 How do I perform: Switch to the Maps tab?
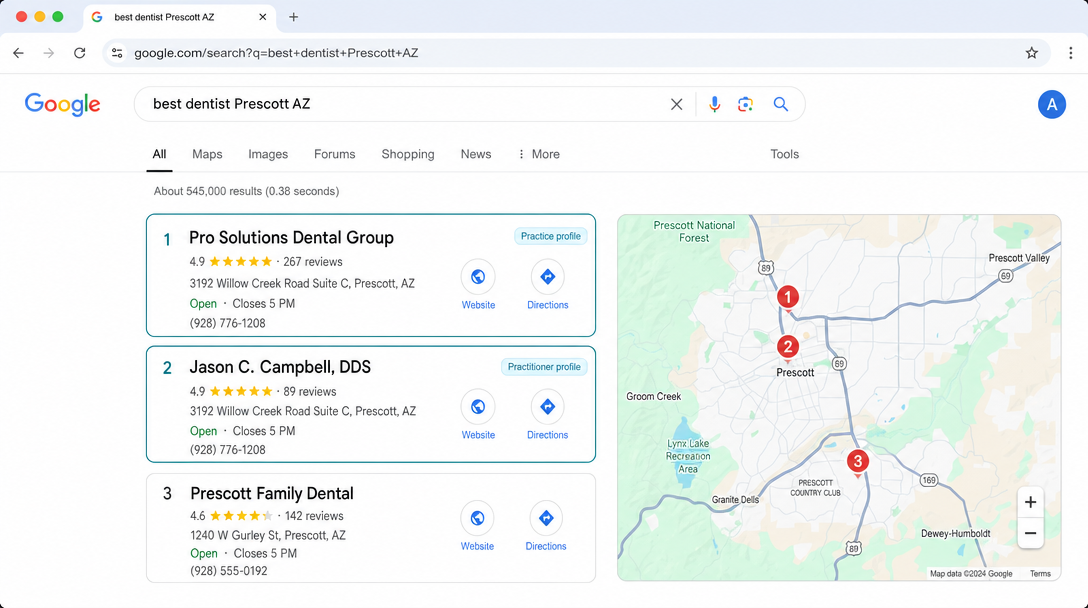(x=207, y=154)
